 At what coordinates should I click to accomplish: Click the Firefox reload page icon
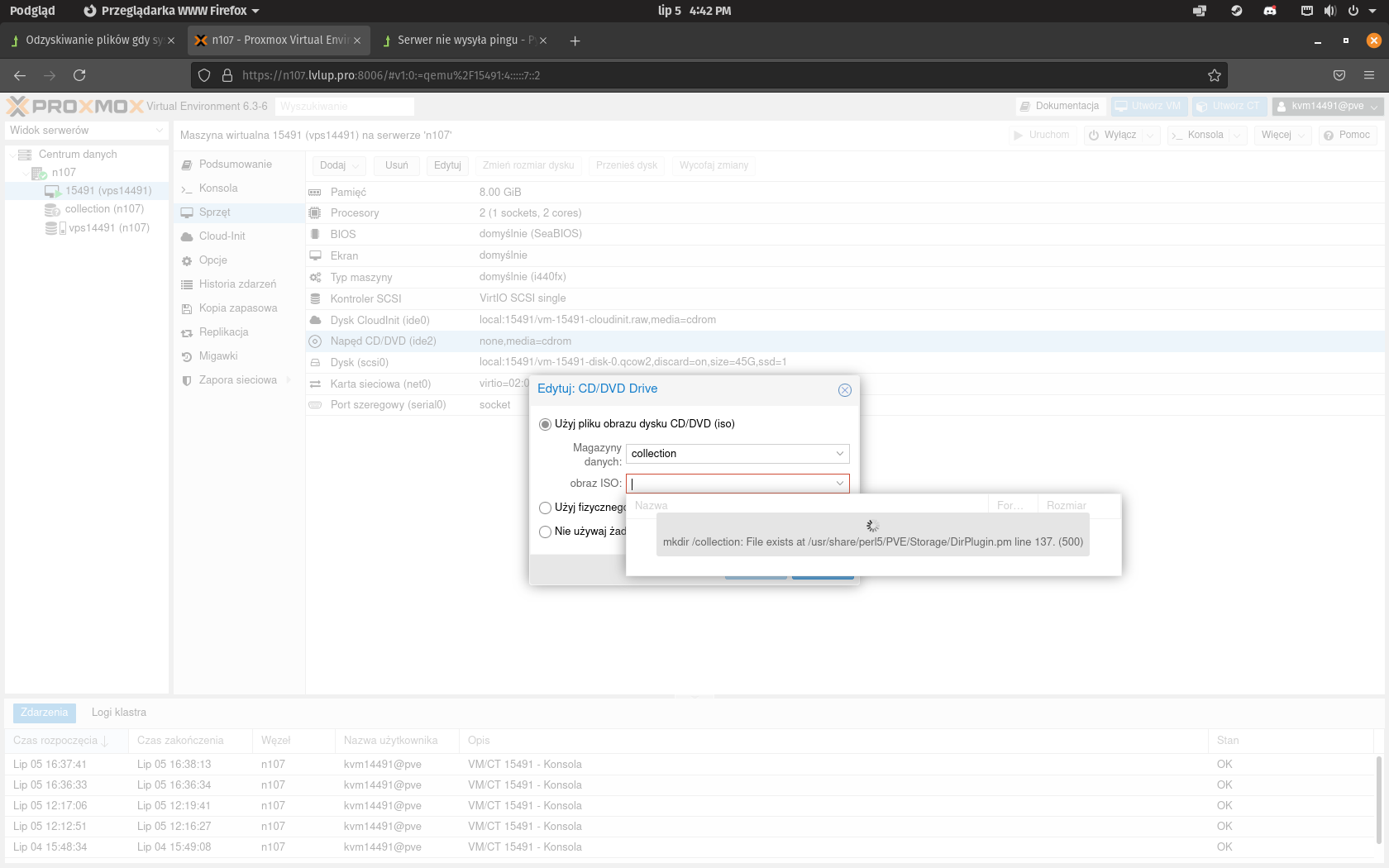pyautogui.click(x=79, y=75)
